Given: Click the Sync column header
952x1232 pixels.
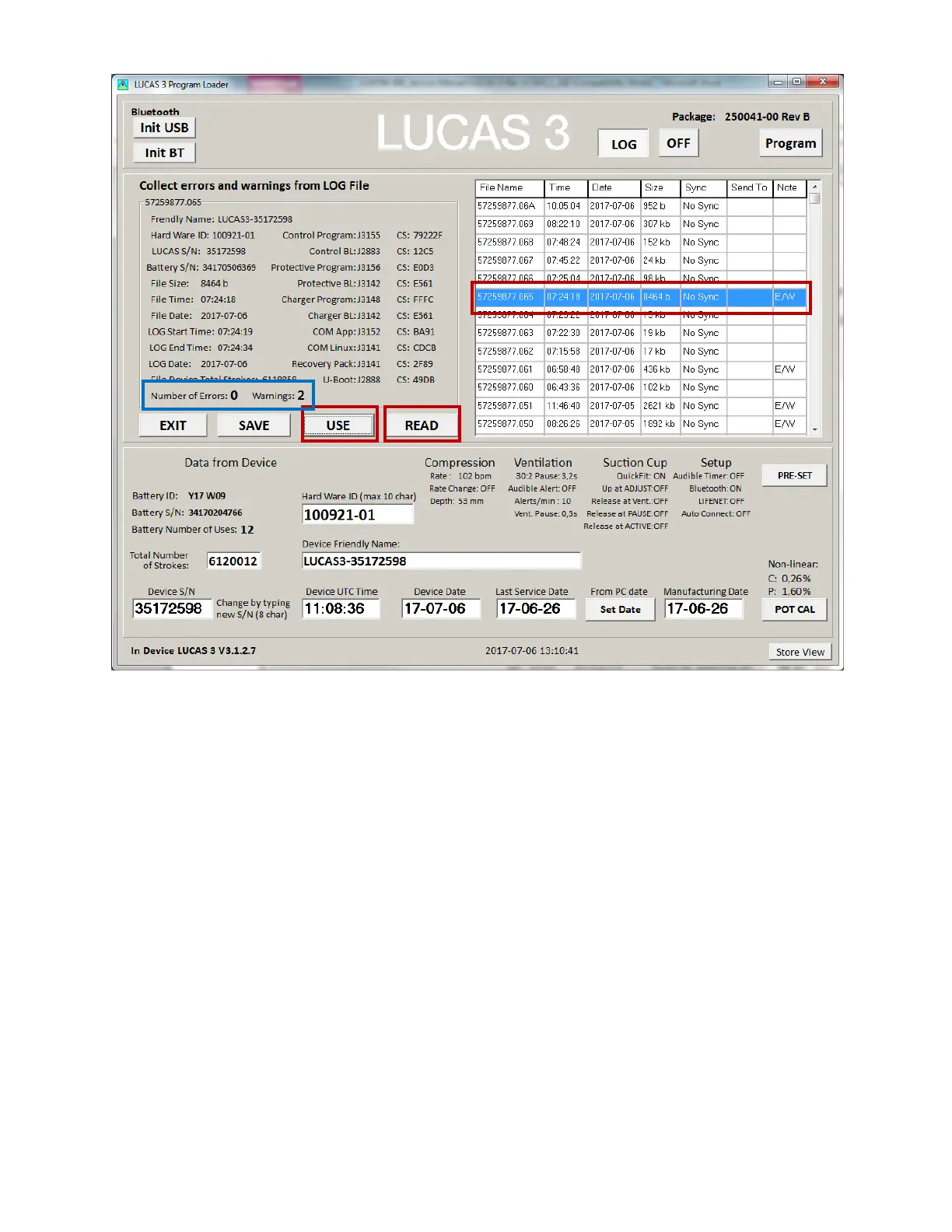Looking at the screenshot, I should click(x=704, y=187).
